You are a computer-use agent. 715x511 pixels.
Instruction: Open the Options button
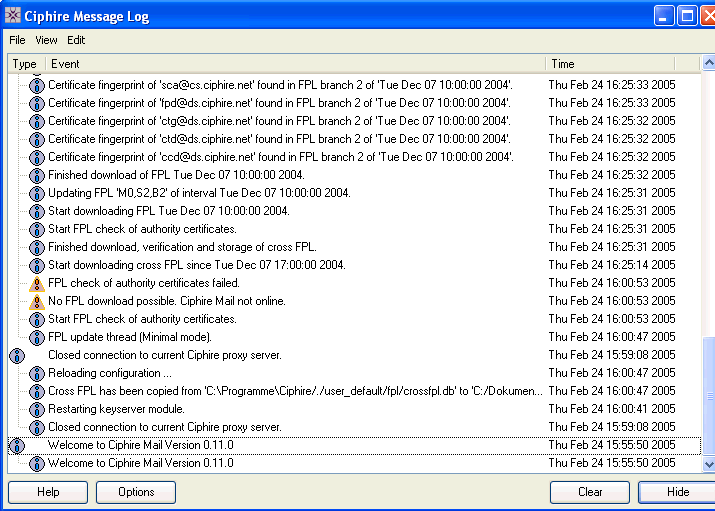click(136, 492)
